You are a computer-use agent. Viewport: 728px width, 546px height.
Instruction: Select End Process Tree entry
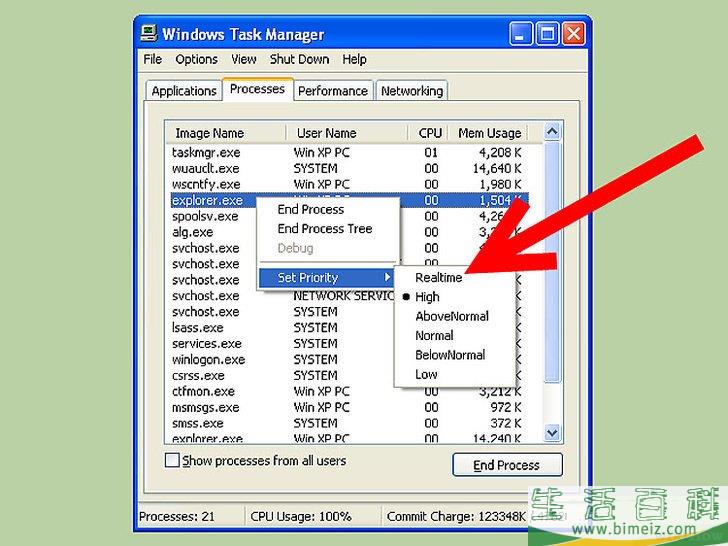[x=325, y=228]
